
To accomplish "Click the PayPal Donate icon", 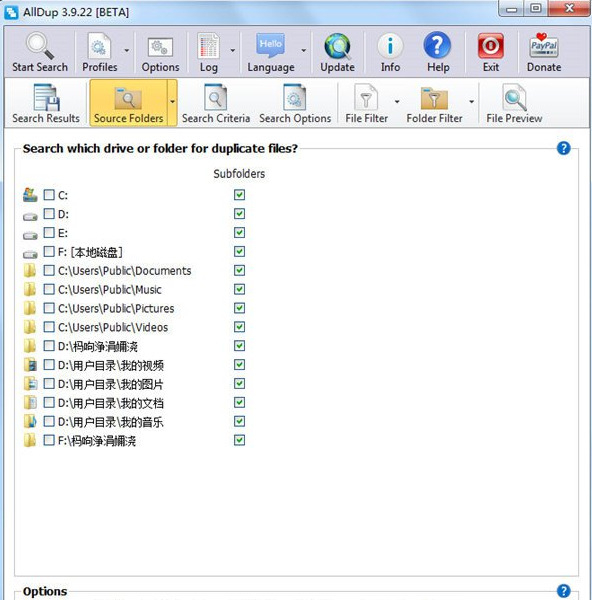I will pos(544,46).
